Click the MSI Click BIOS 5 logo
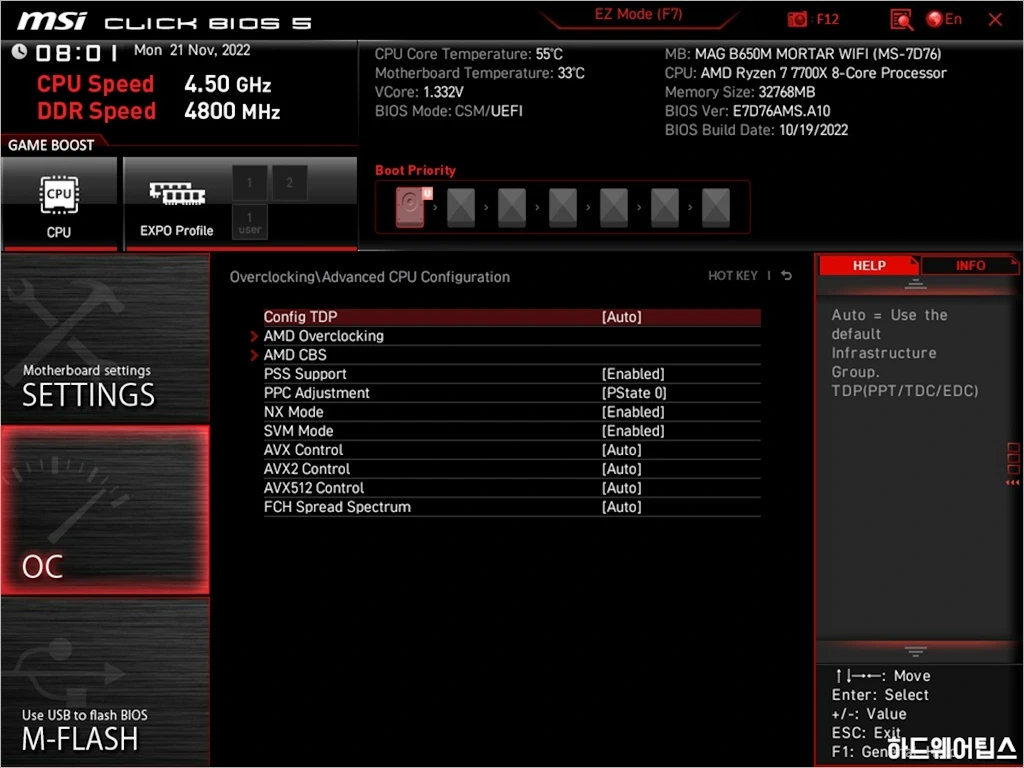The image size is (1024, 768). point(164,22)
